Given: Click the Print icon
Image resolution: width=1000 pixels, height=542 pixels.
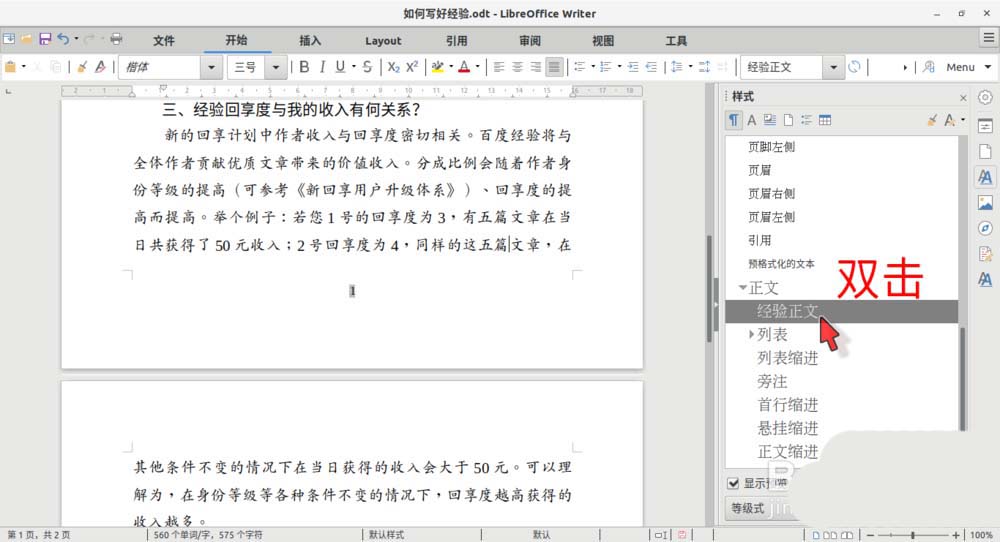Looking at the screenshot, I should pyautogui.click(x=116, y=39).
